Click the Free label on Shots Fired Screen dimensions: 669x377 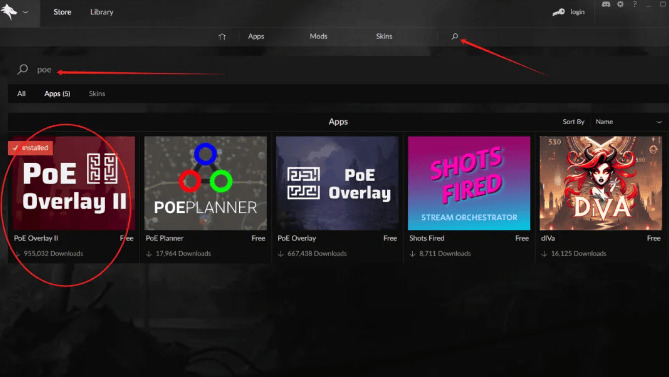pyautogui.click(x=522, y=238)
